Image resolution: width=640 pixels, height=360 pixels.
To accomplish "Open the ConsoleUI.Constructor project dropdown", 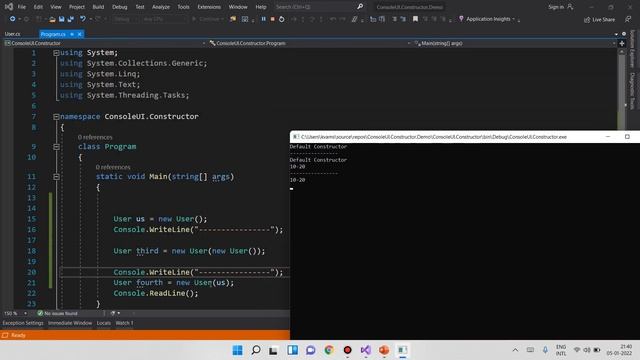I will click(x=104, y=43).
